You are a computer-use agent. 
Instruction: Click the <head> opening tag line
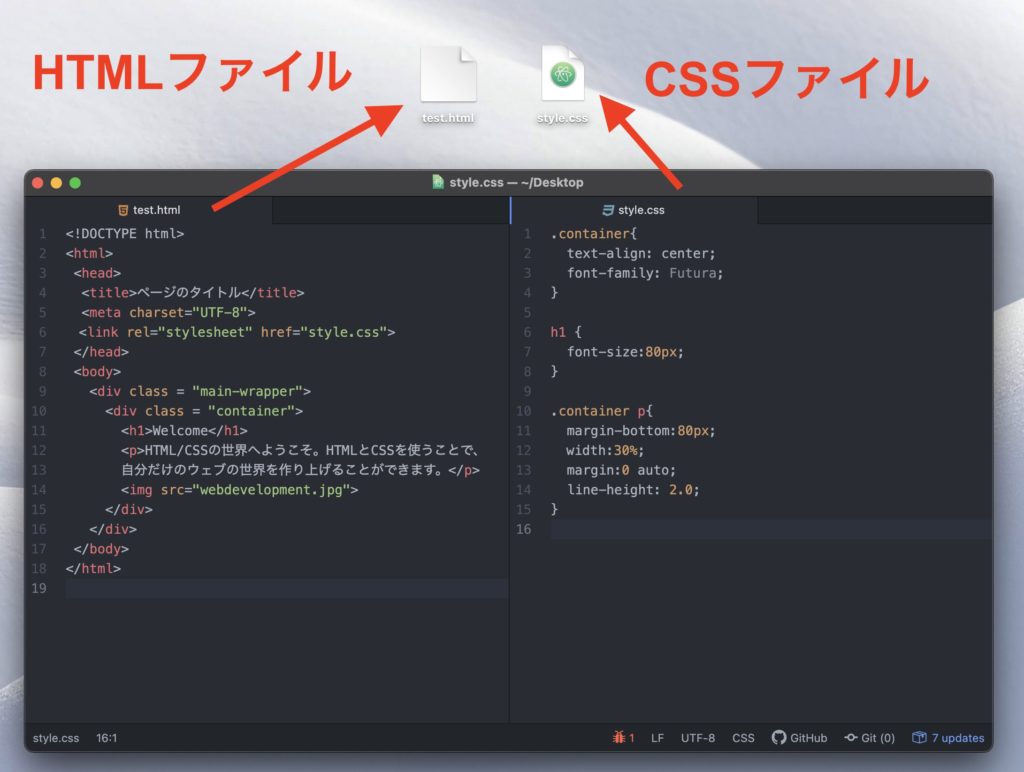97,273
